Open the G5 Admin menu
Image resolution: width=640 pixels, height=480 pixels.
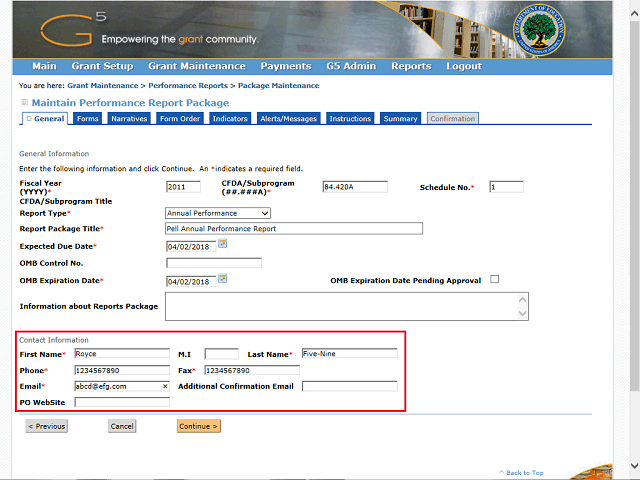point(351,66)
